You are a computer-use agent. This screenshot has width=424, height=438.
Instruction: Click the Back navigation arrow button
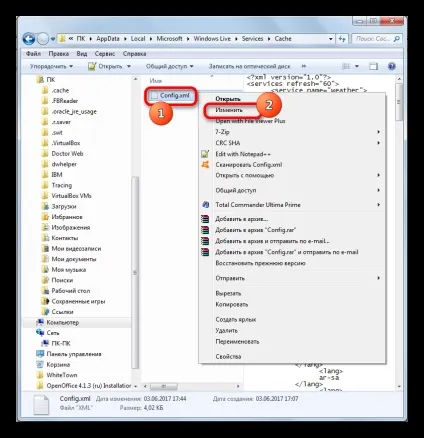point(29,39)
